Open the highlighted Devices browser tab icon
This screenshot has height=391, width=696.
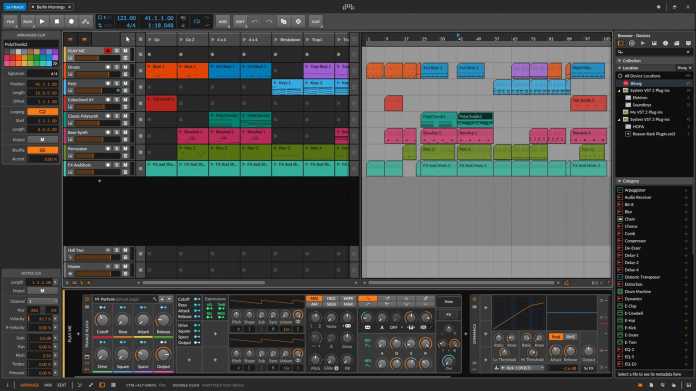coord(621,43)
